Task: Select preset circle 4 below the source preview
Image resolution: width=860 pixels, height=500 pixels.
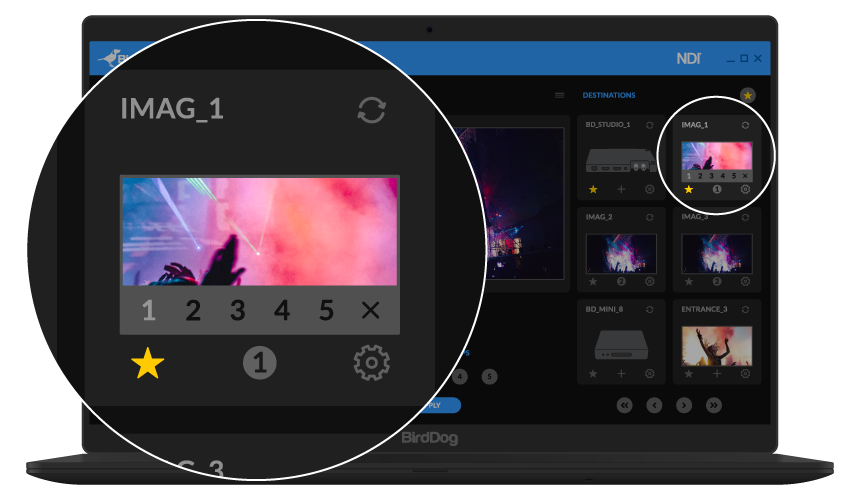Action: coord(460,377)
